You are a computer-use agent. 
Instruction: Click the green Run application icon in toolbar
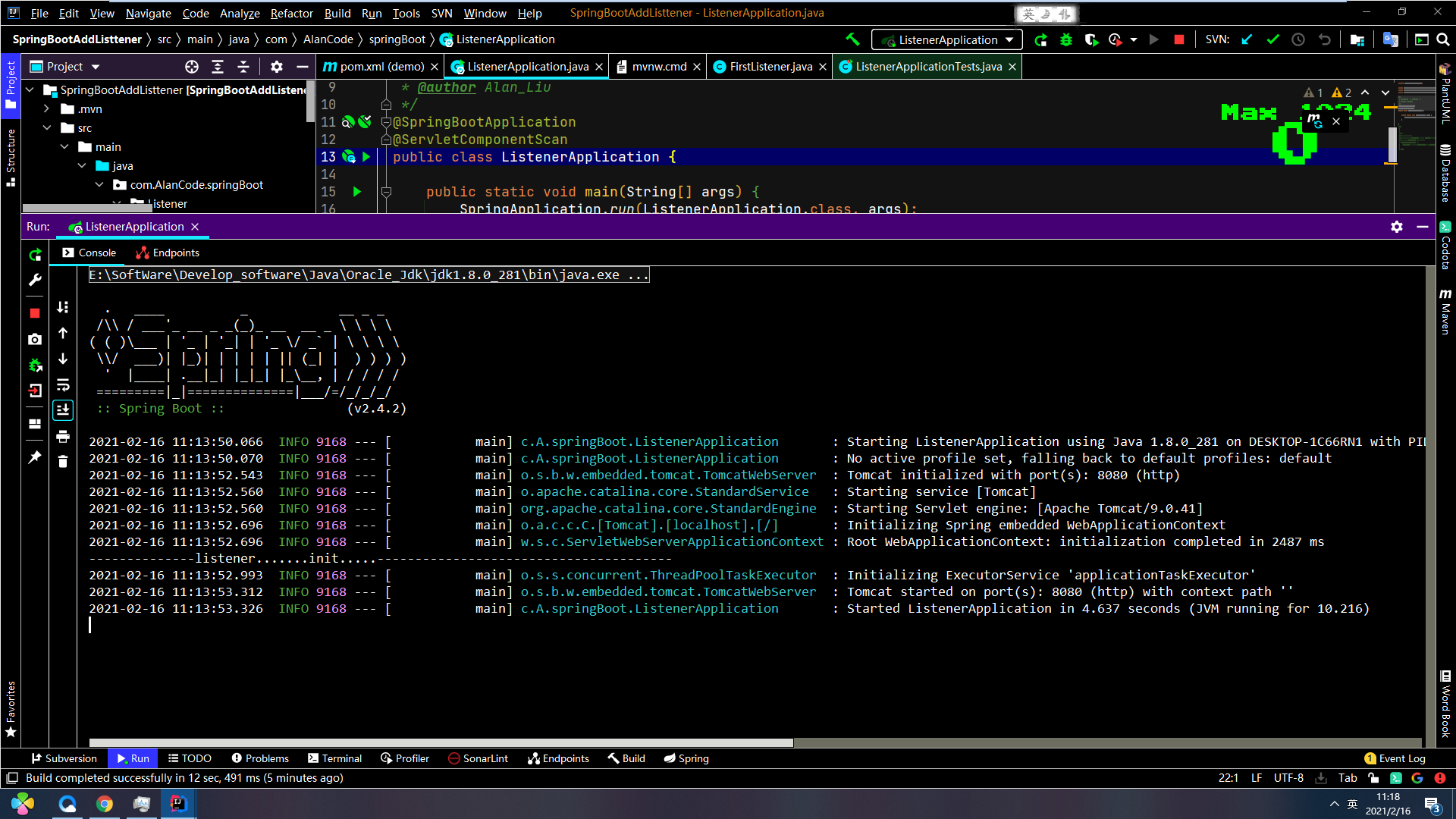pyautogui.click(x=1040, y=39)
